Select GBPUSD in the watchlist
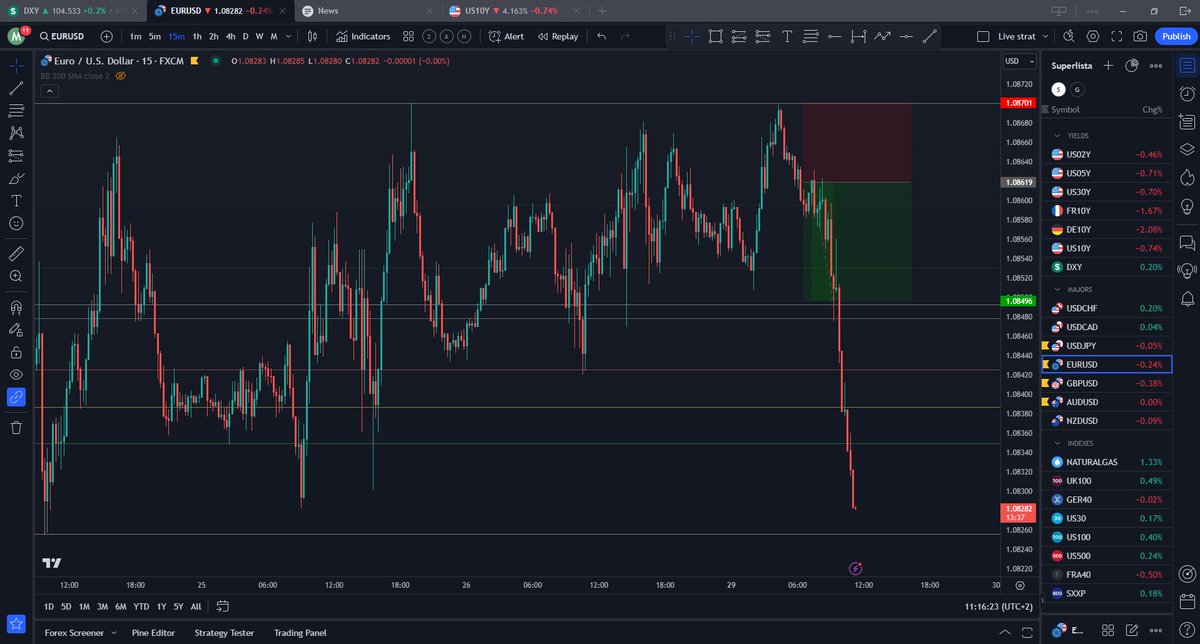Screen dimensions: 1200x644 1107,383
